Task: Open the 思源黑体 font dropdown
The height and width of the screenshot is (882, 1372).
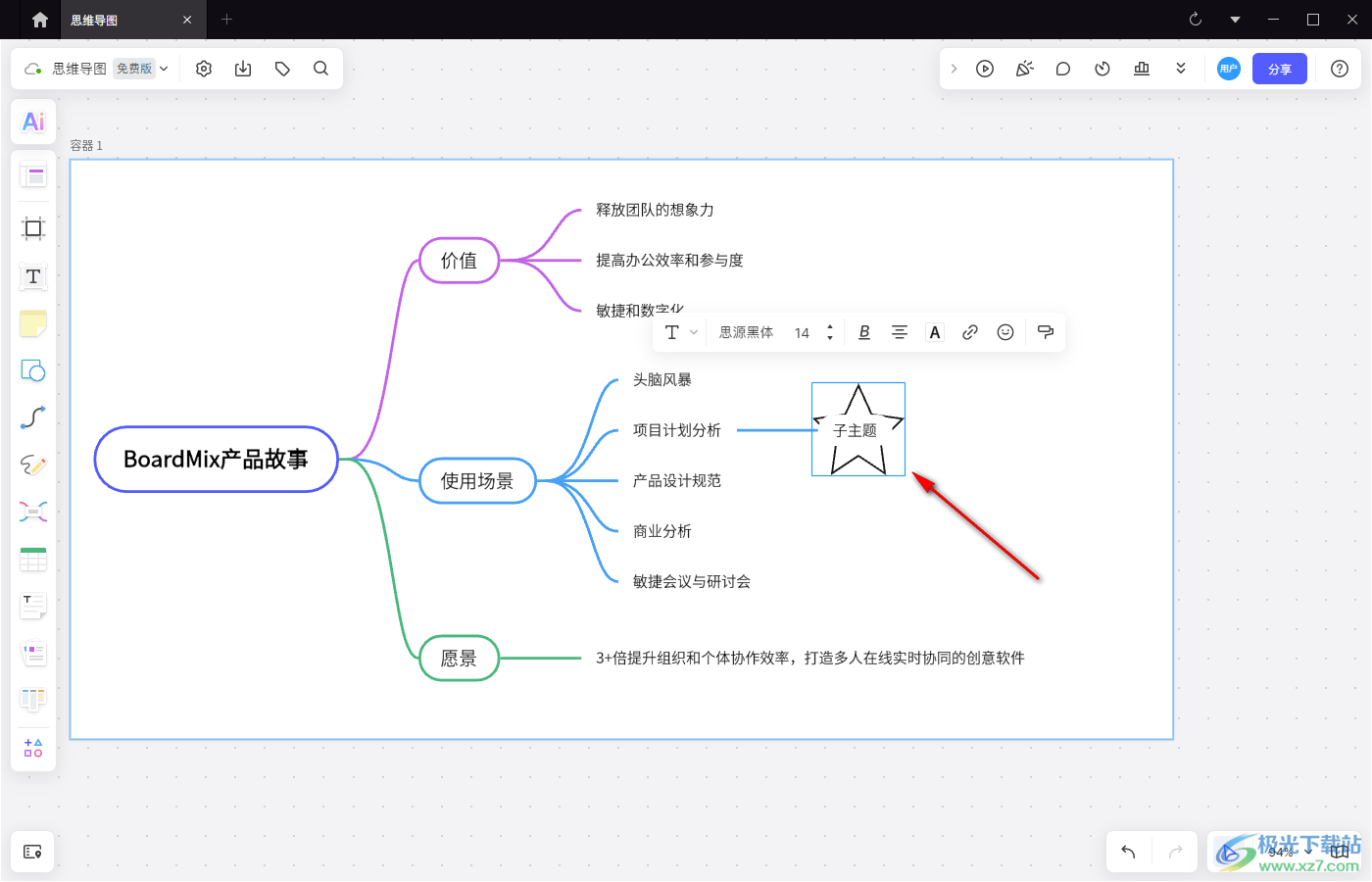Action: pyautogui.click(x=746, y=333)
